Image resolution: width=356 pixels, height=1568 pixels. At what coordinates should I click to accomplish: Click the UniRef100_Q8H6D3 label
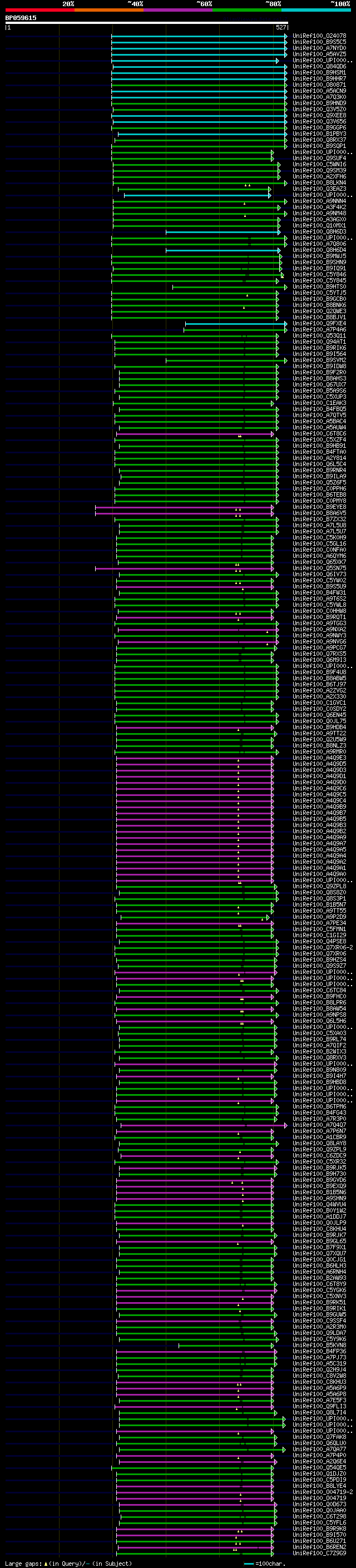[319, 231]
